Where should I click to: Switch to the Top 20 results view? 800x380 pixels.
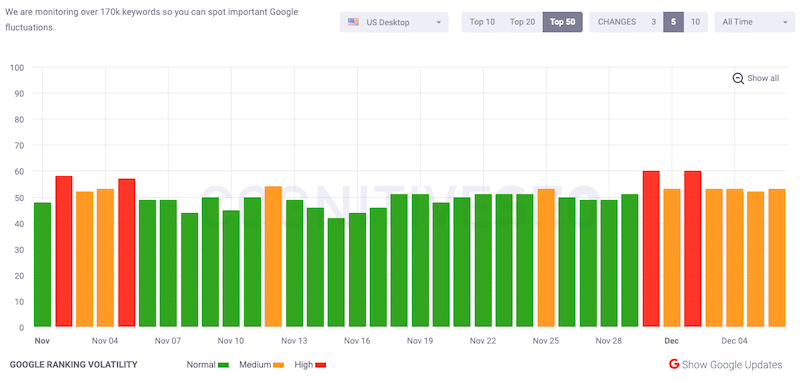[x=522, y=22]
